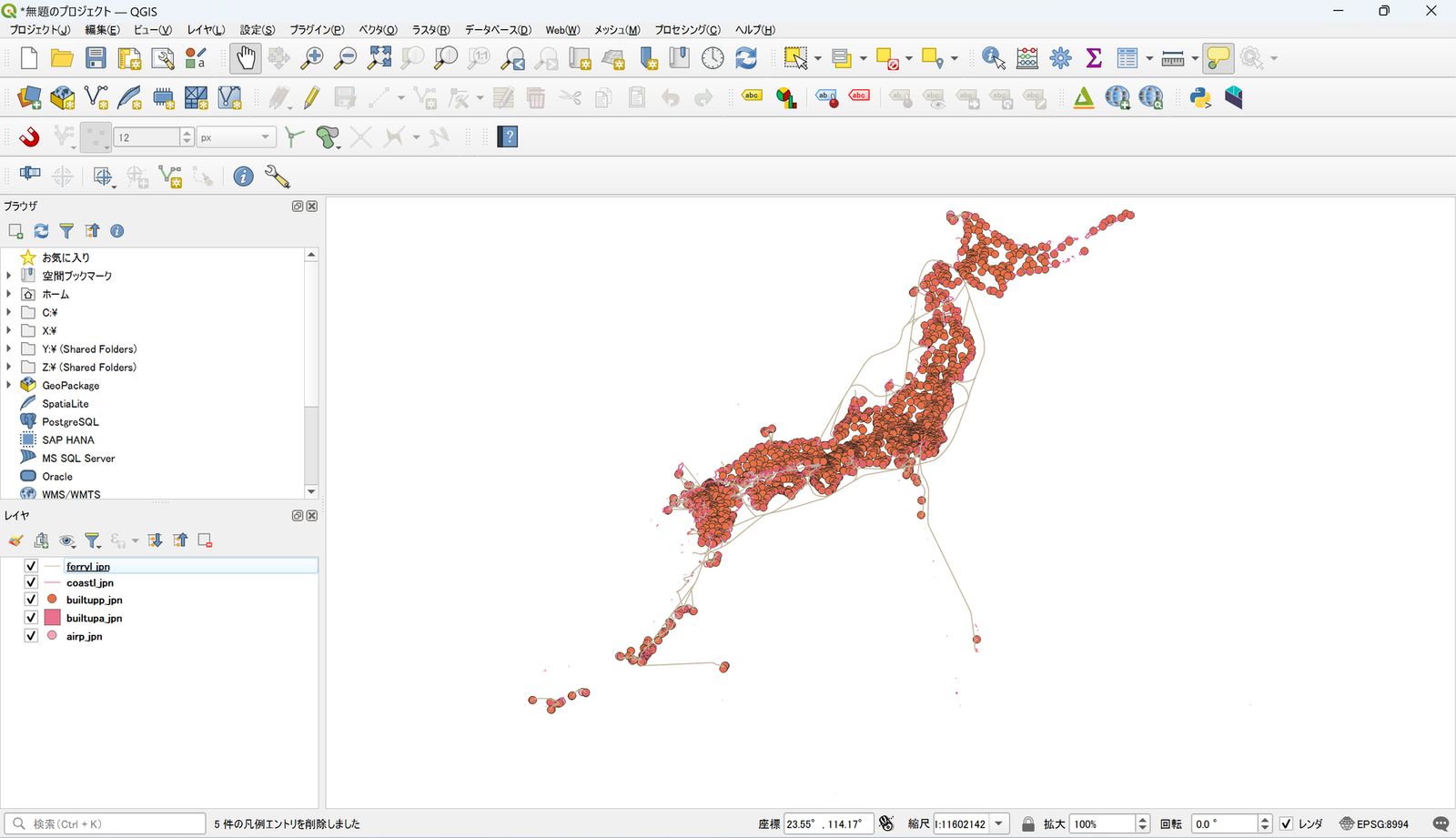The image size is (1456, 838).
Task: Click the 検索 (Ctrl+K) locator field
Action: (x=105, y=823)
